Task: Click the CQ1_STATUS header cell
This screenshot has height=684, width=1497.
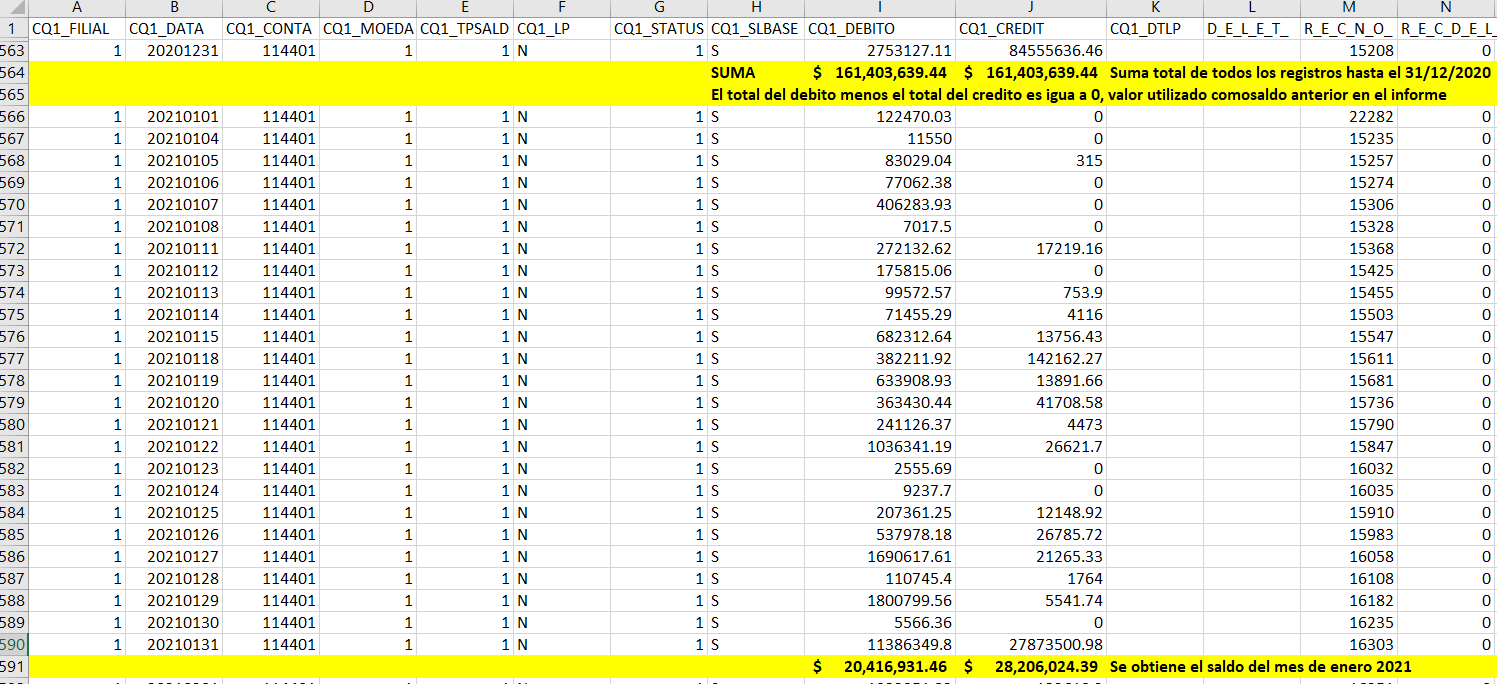Action: [659, 29]
